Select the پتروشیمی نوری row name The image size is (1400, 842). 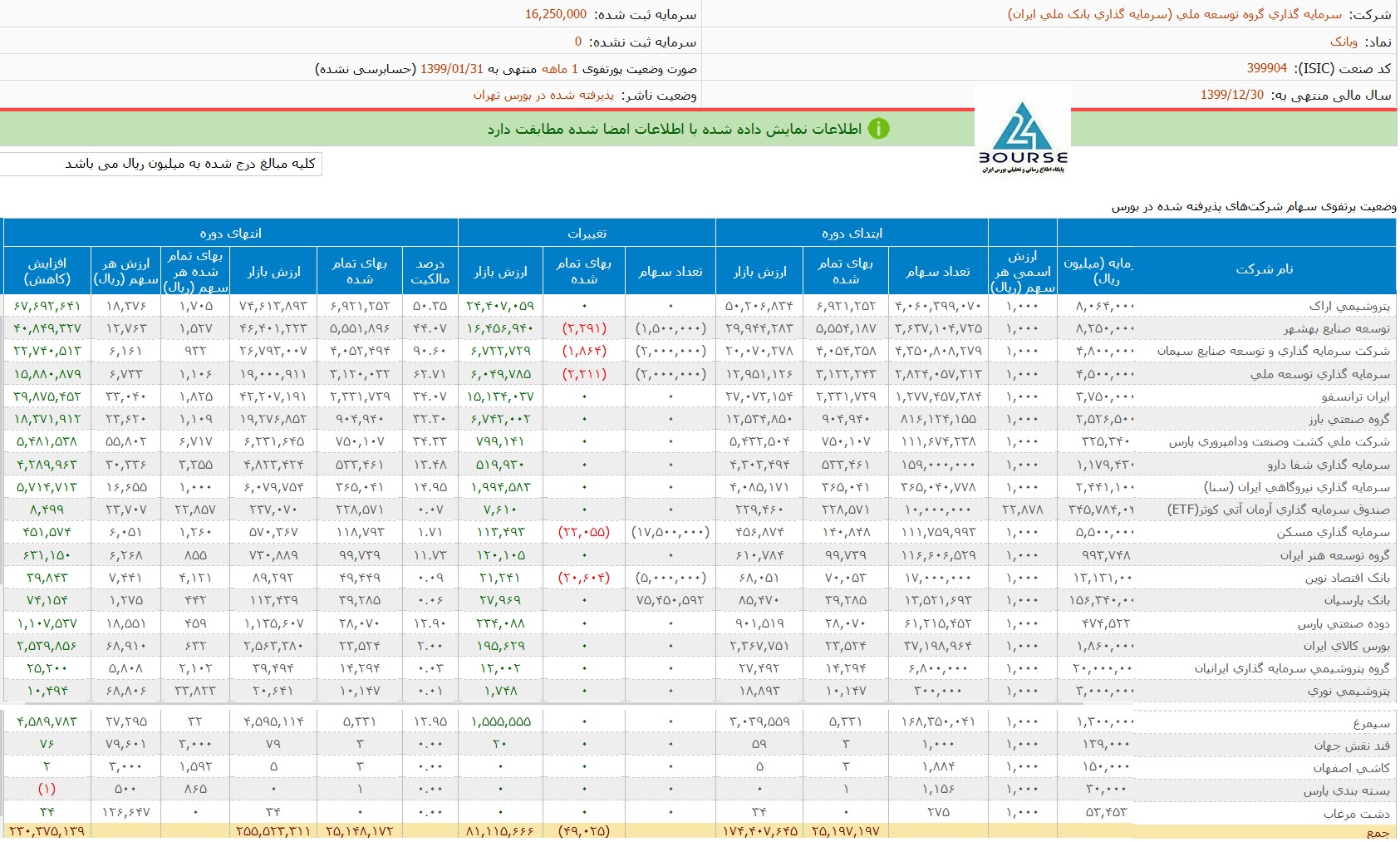(x=1348, y=691)
